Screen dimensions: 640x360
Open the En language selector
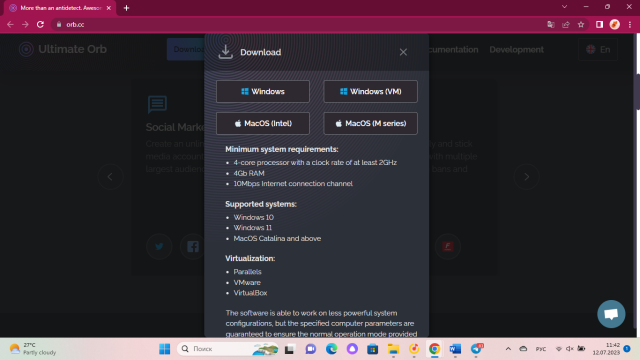click(x=598, y=49)
